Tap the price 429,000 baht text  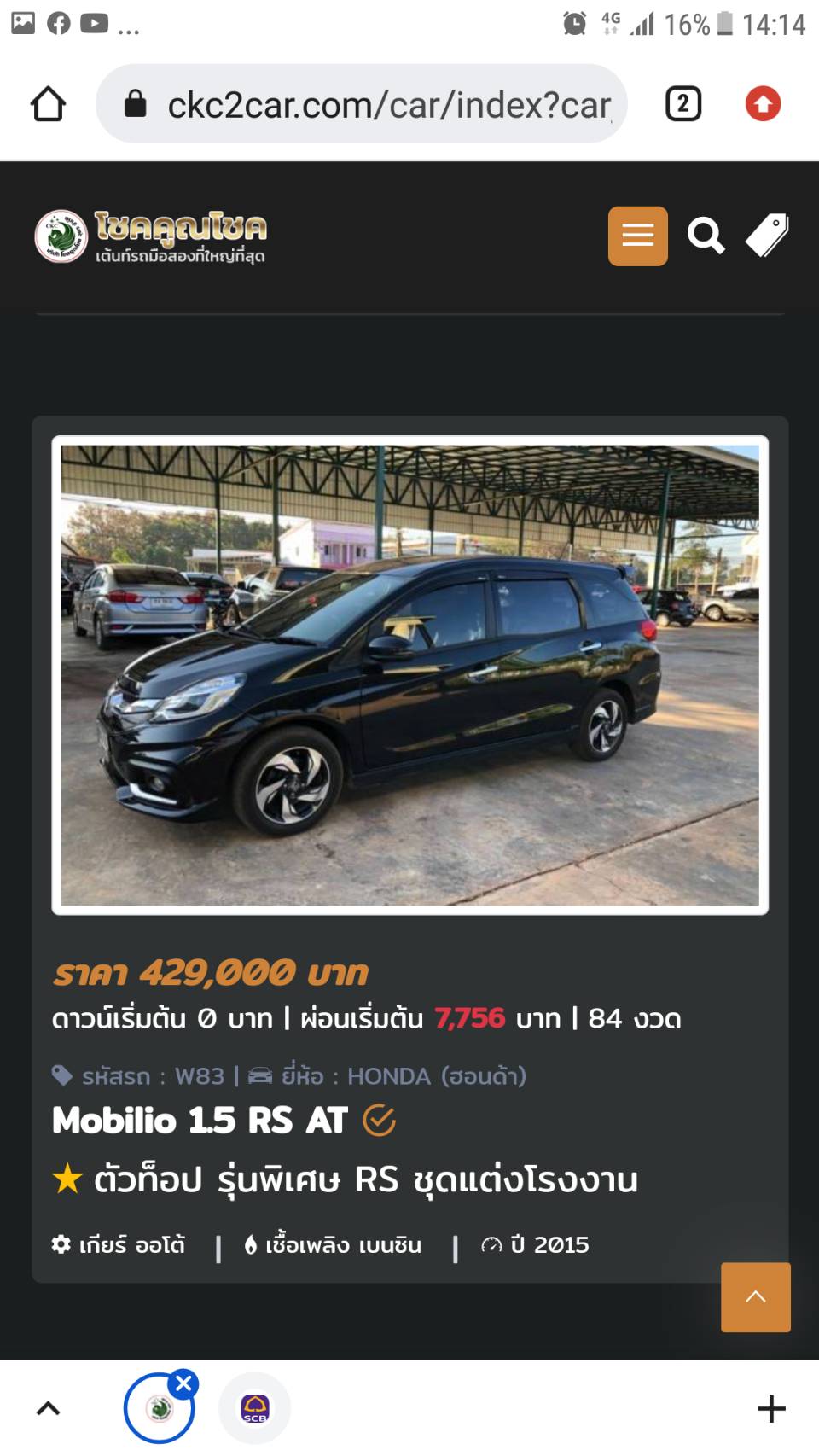211,973
